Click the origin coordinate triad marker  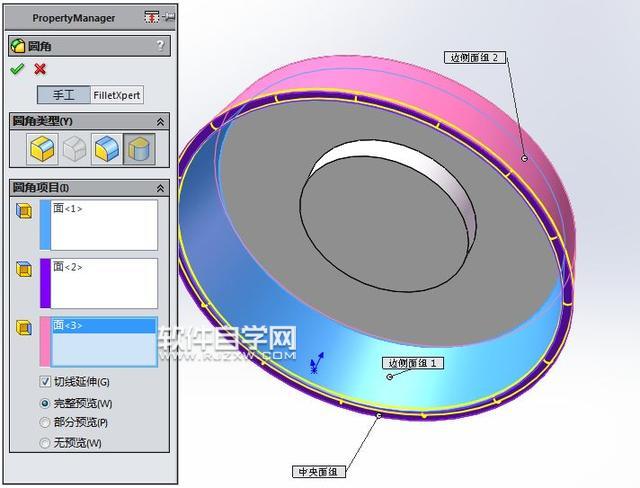pos(316,363)
